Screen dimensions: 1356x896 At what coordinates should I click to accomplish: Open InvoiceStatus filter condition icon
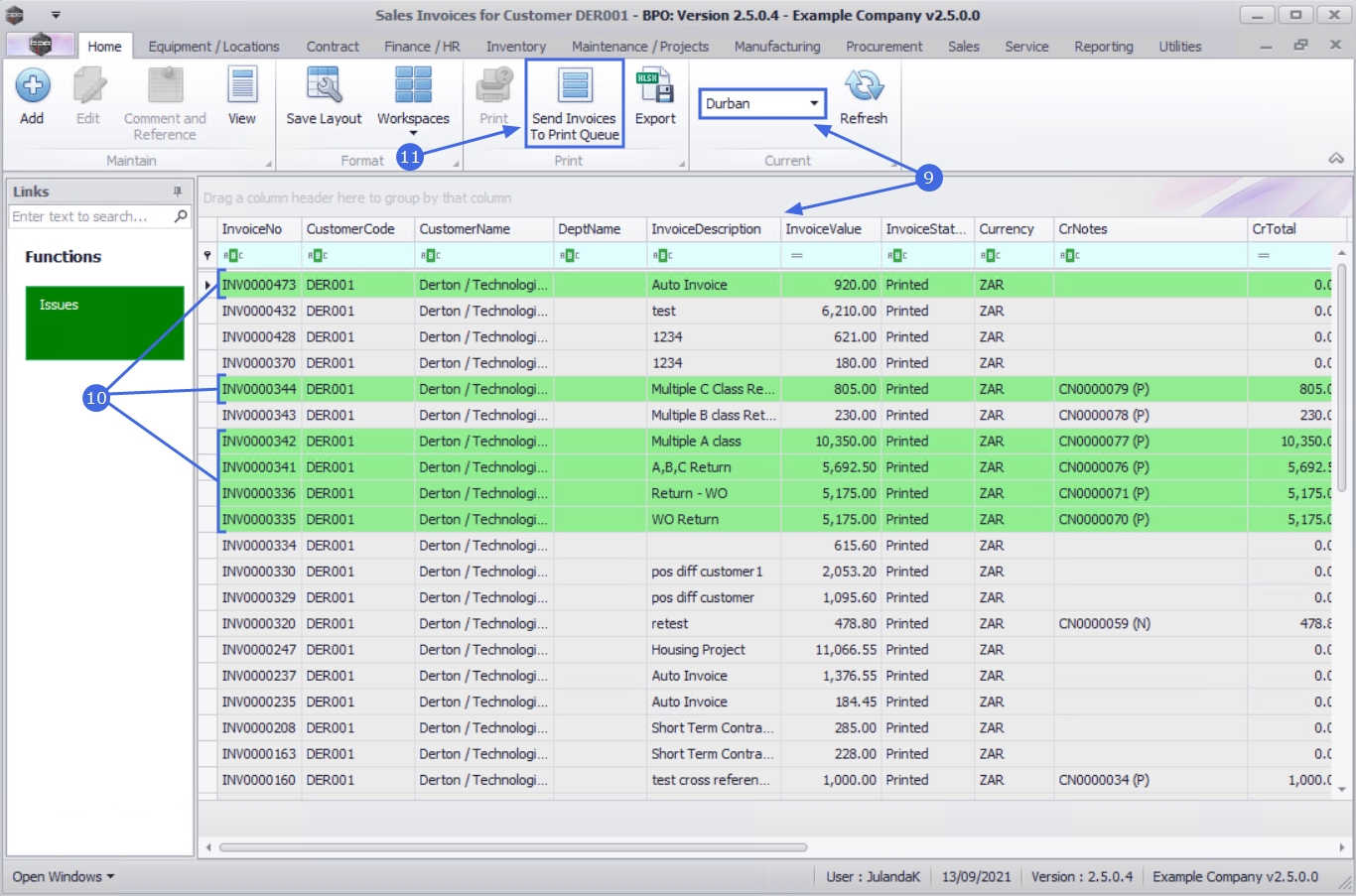[x=897, y=256]
